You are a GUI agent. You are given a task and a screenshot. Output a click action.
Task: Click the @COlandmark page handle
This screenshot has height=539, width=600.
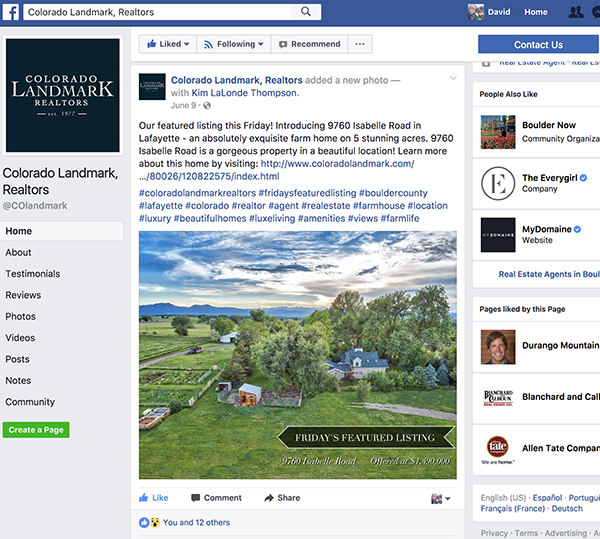pos(35,206)
